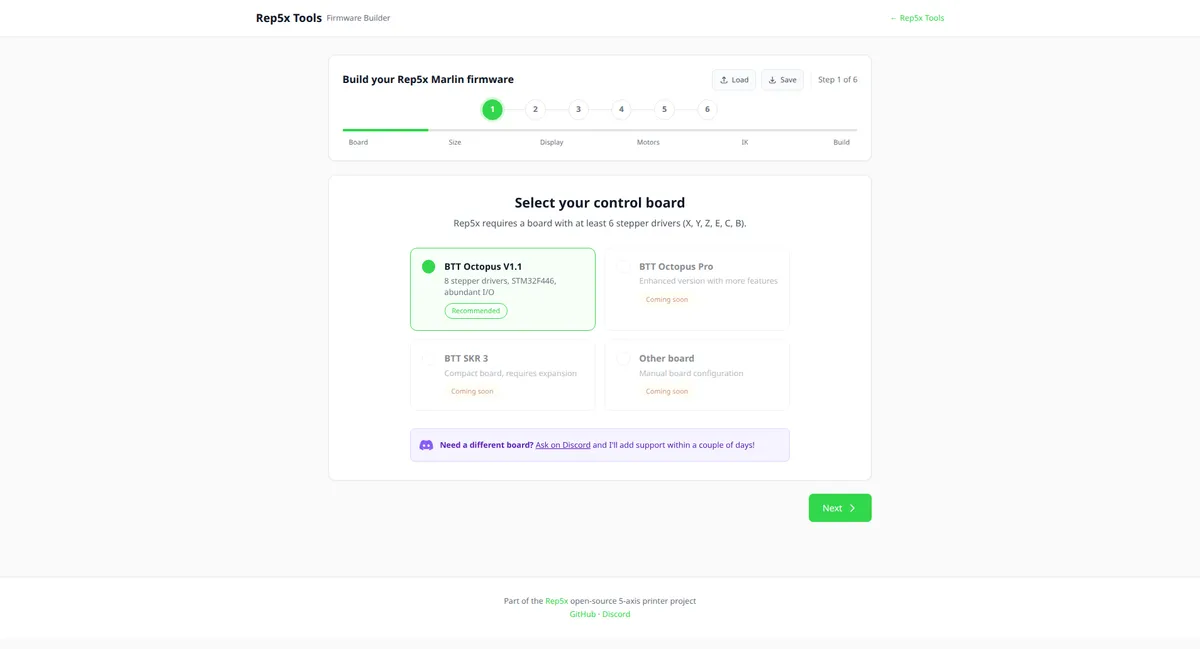Image resolution: width=1200 pixels, height=649 pixels.
Task: Click the upload icon on Load button
Action: pyautogui.click(x=724, y=80)
